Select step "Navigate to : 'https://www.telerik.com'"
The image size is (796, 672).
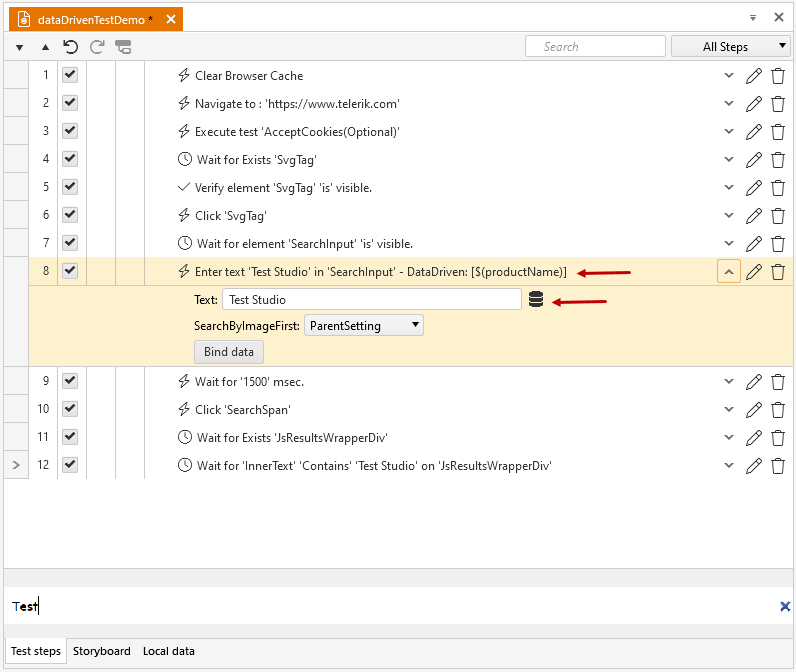pyautogui.click(x=297, y=104)
